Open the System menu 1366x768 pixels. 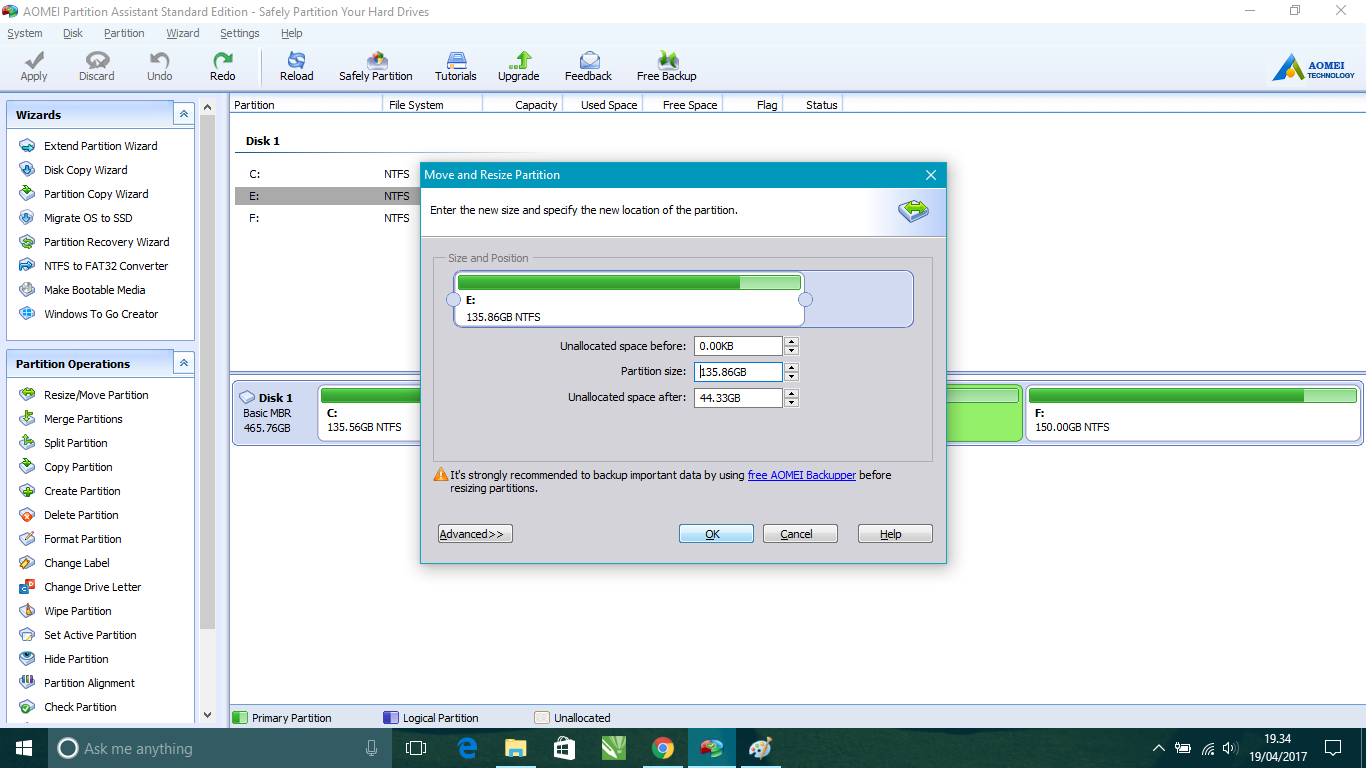click(x=25, y=33)
